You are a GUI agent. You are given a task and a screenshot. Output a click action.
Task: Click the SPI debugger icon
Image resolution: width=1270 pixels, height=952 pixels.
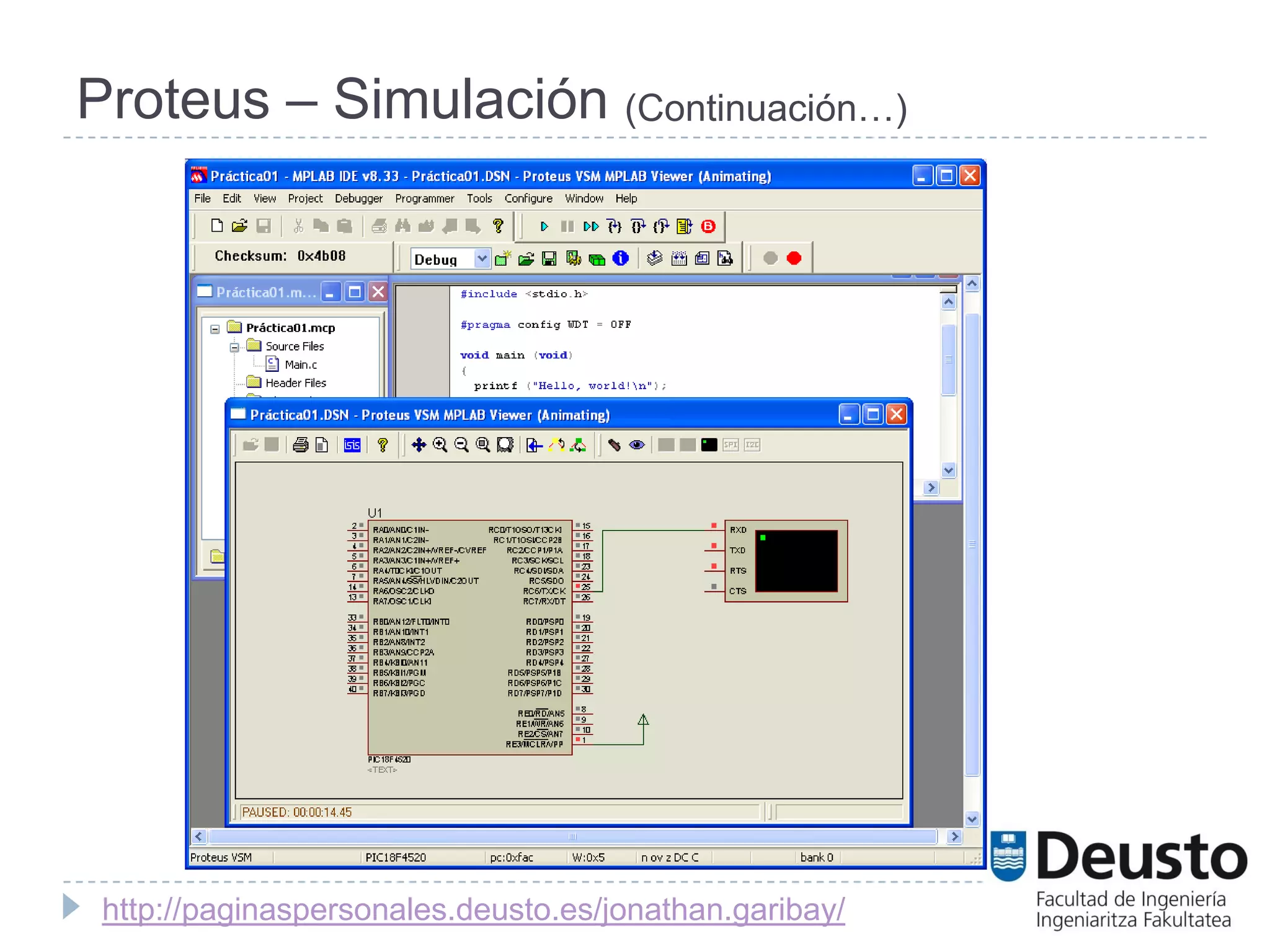730,445
